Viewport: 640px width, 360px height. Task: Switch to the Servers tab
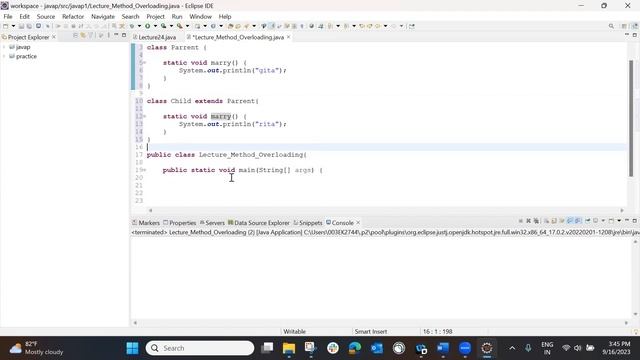[x=212, y=223]
